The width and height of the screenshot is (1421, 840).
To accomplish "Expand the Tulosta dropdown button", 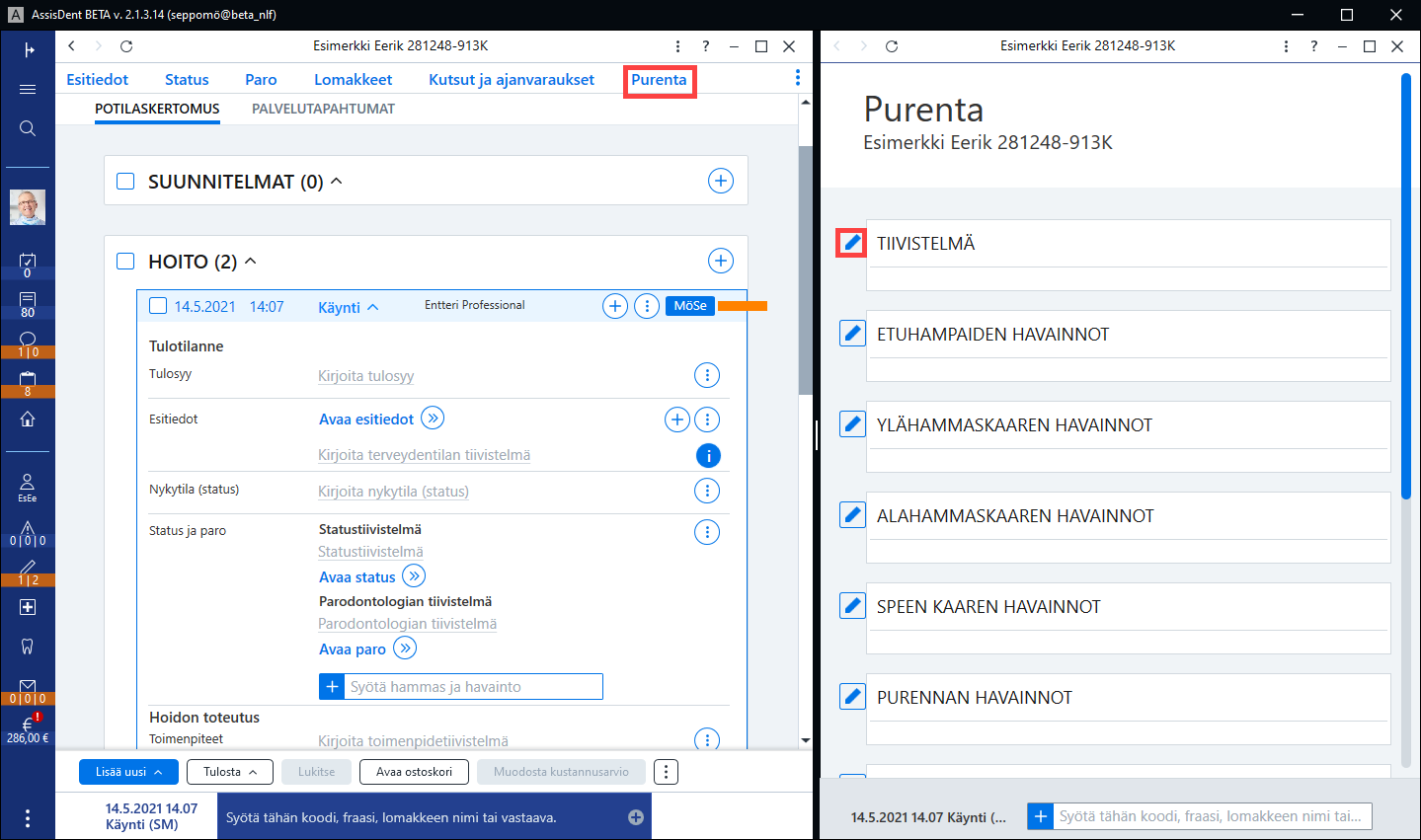I will 230,772.
